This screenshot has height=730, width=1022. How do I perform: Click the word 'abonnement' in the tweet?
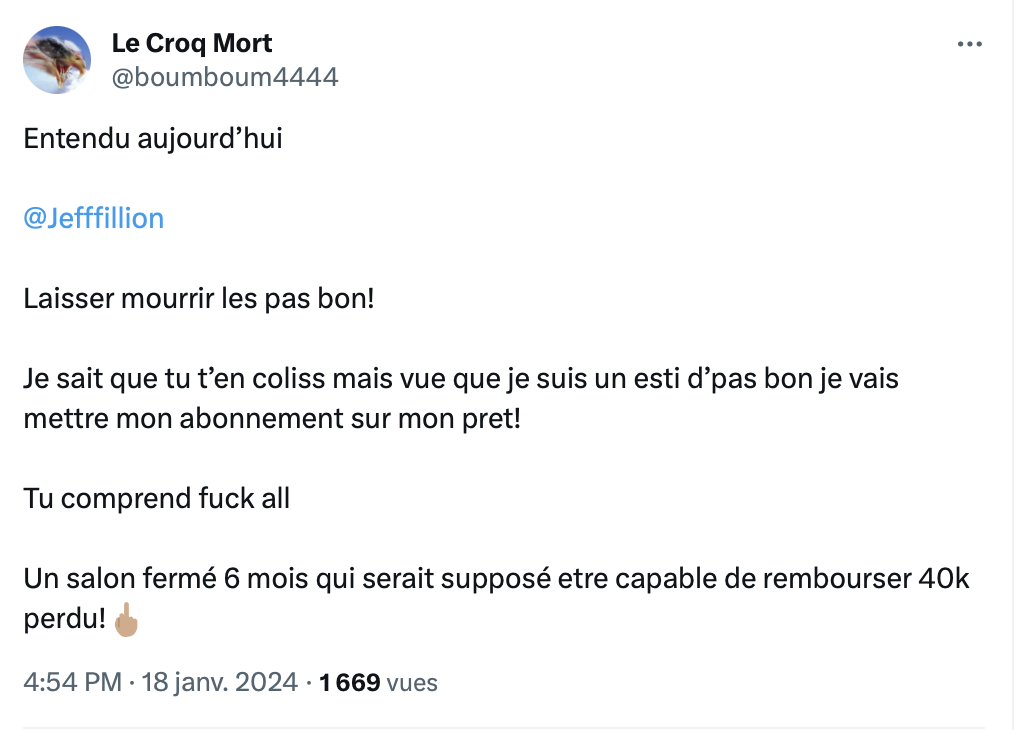261,418
